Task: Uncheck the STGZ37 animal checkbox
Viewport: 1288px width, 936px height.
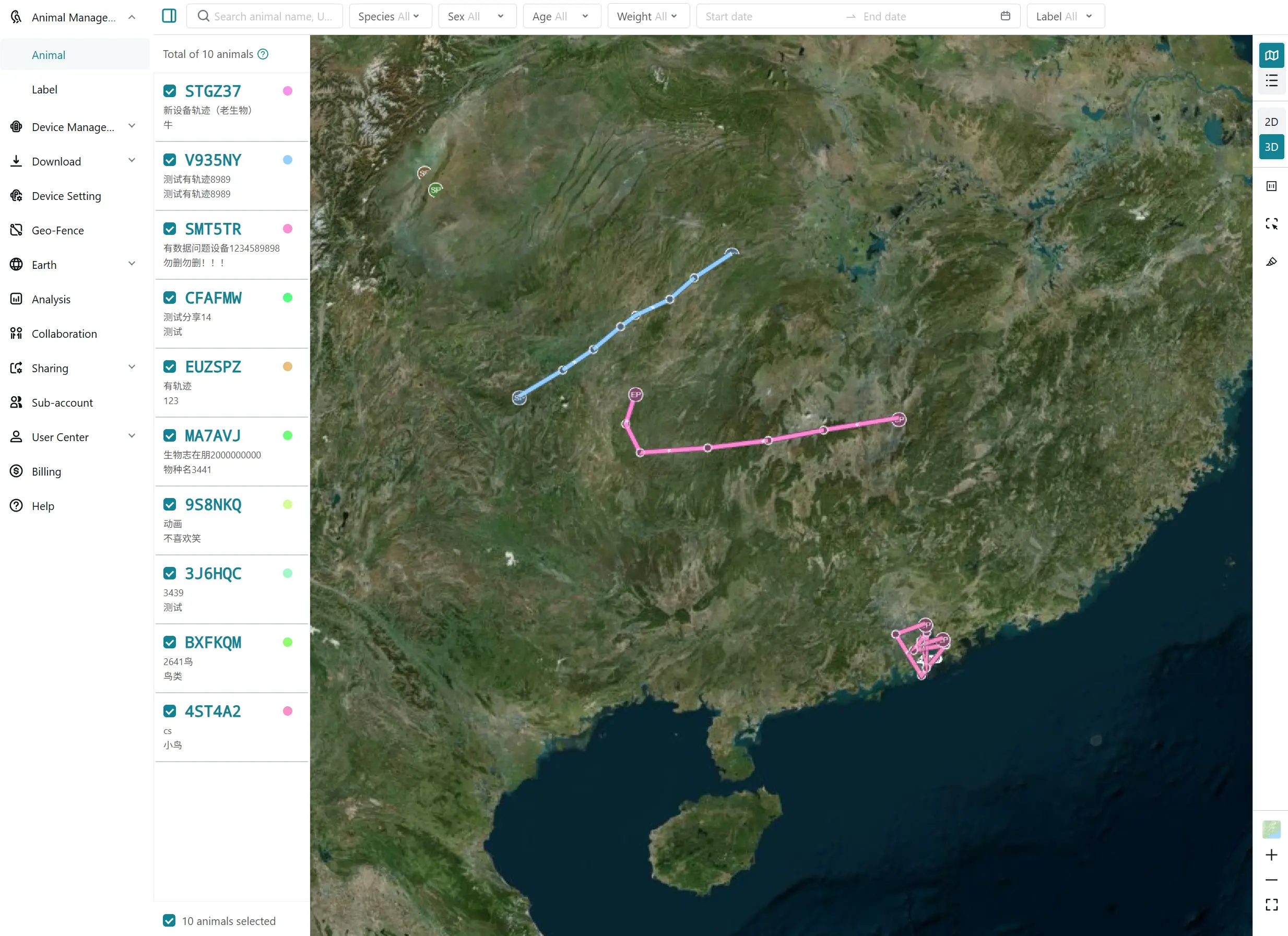Action: click(170, 91)
